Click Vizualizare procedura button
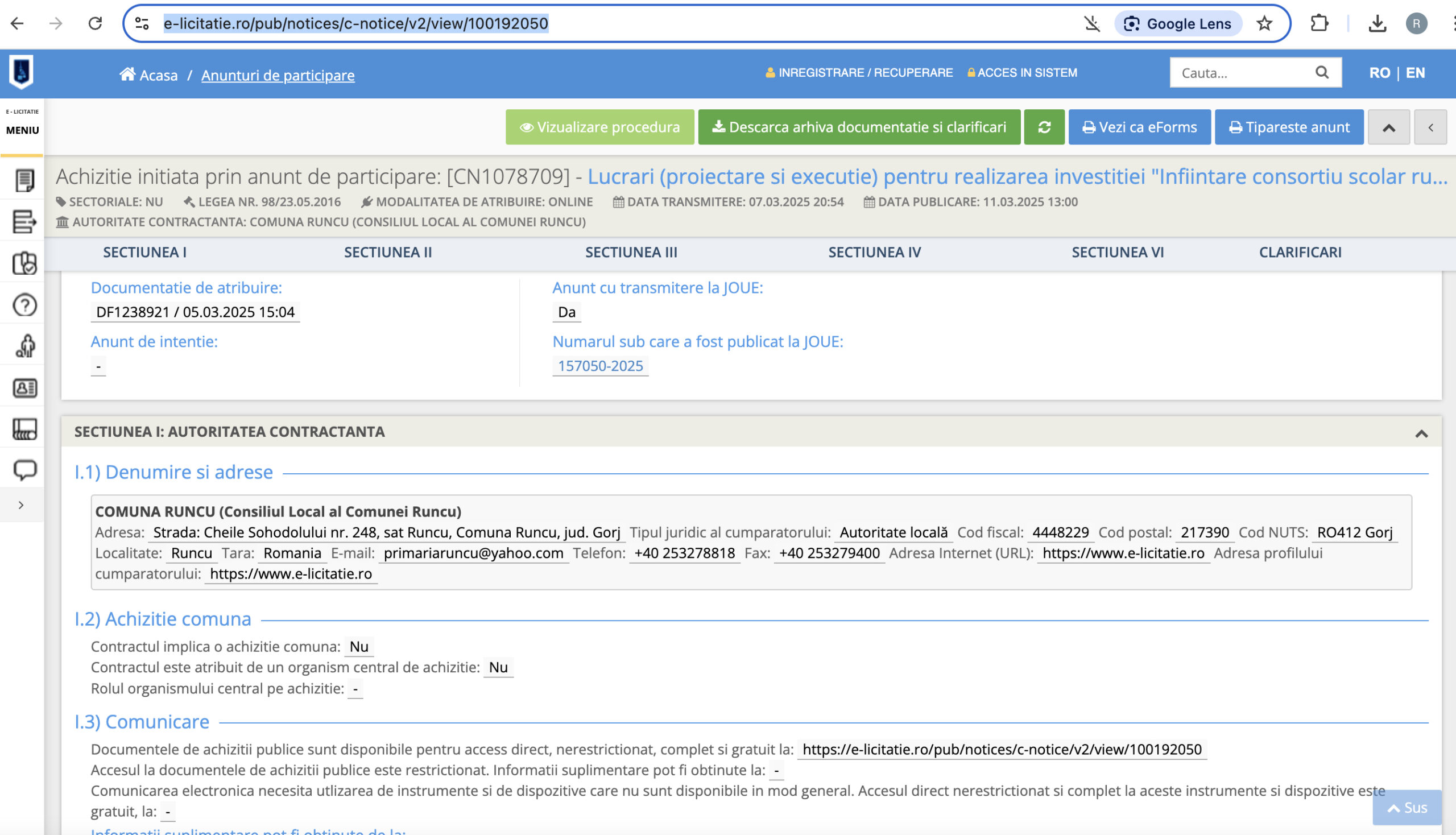The height and width of the screenshot is (835, 1456). [x=599, y=127]
